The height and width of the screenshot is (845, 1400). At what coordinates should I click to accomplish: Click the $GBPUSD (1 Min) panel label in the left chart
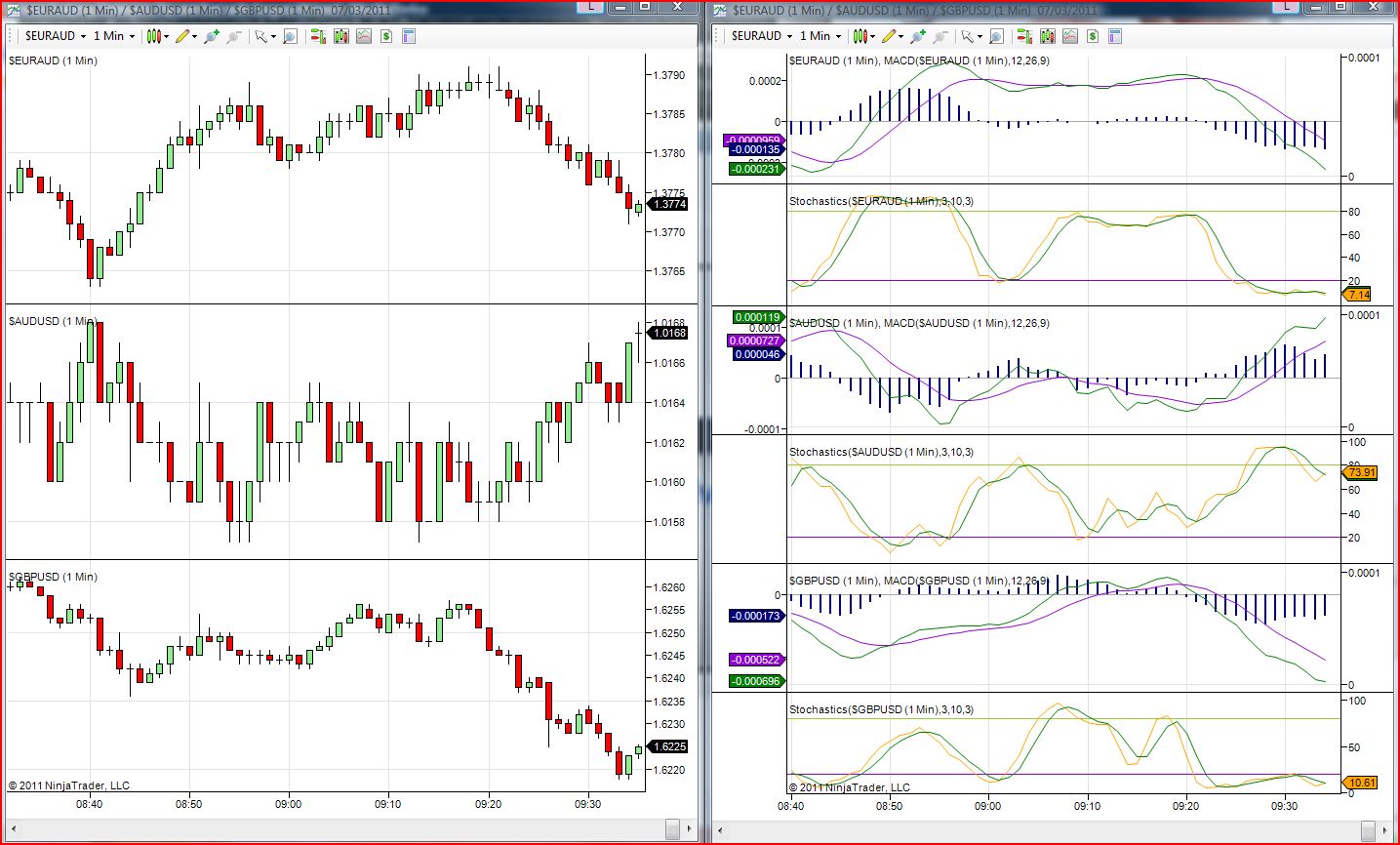[x=53, y=577]
